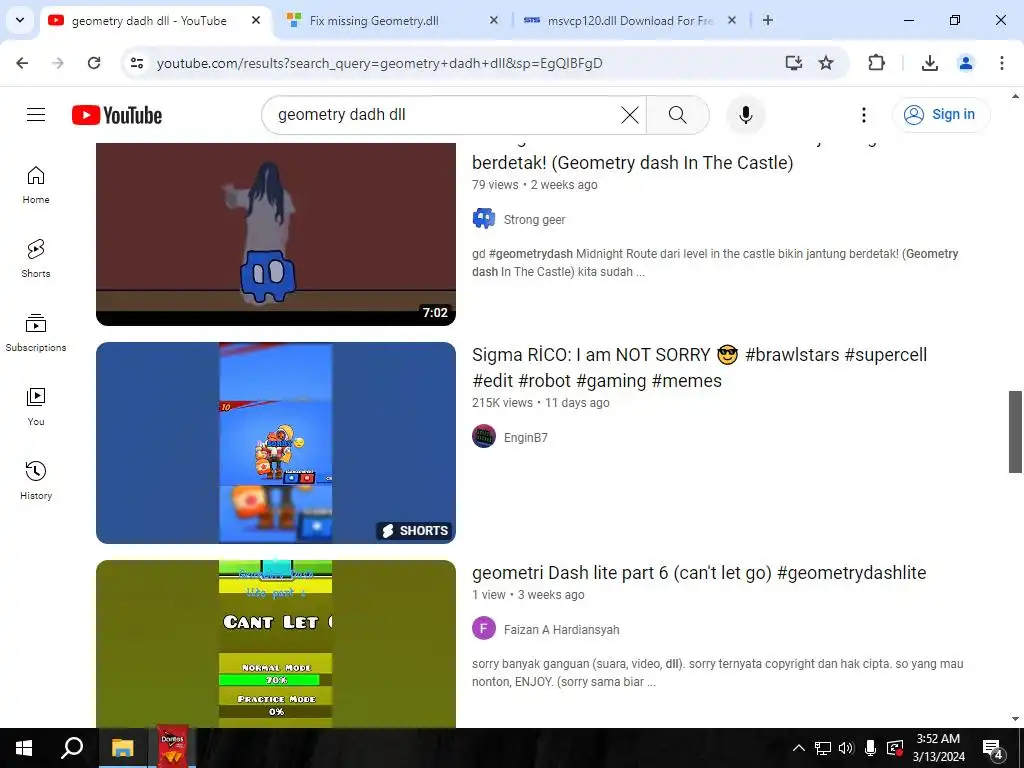Open browser extensions puzzle icon
The image size is (1024, 768).
[x=876, y=63]
